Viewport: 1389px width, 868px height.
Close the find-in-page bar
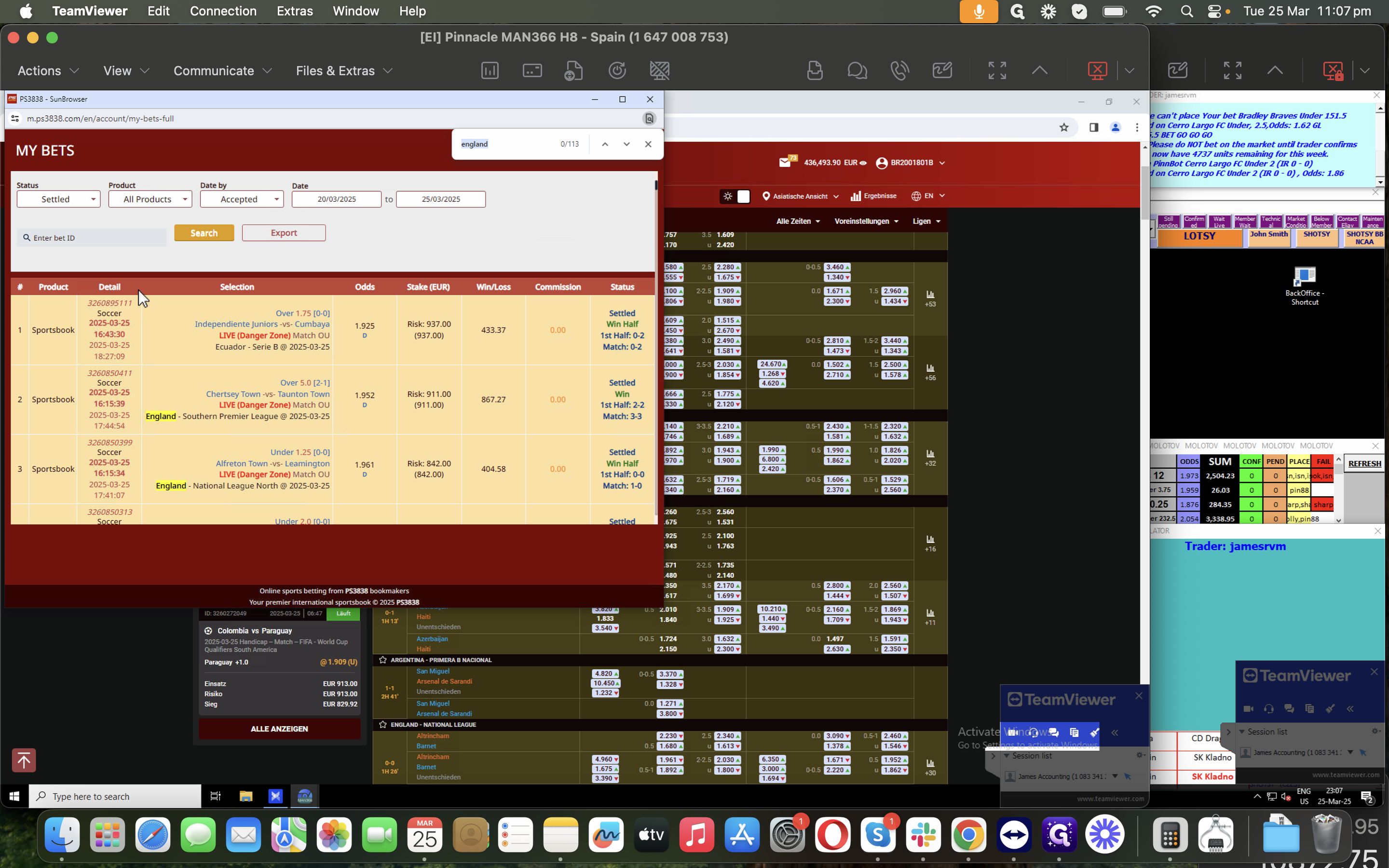click(648, 144)
